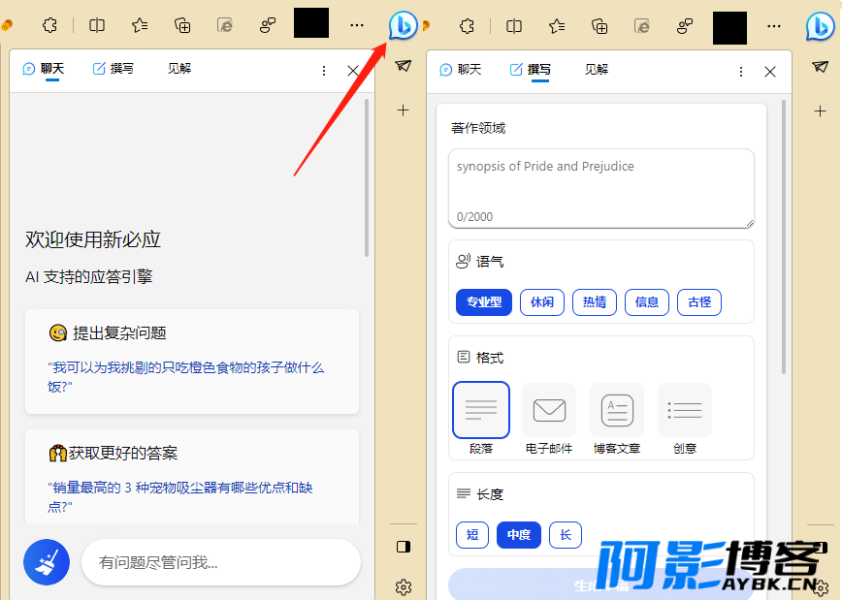Screen dimensions: 842x600
Task: Click the pet vacuum cleaner suggestion
Action: (181, 496)
